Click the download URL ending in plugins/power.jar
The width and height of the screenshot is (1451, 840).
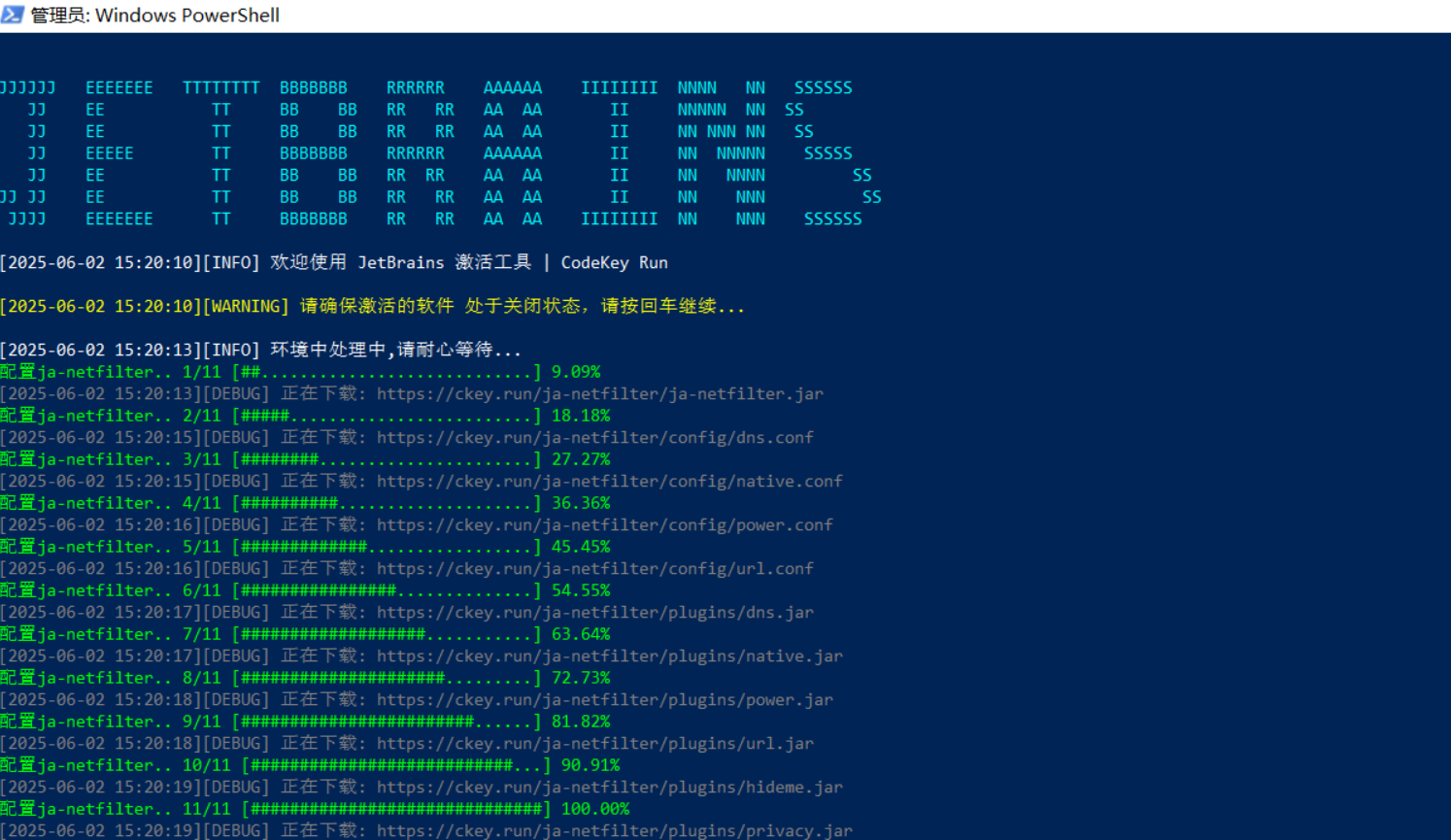tap(605, 700)
